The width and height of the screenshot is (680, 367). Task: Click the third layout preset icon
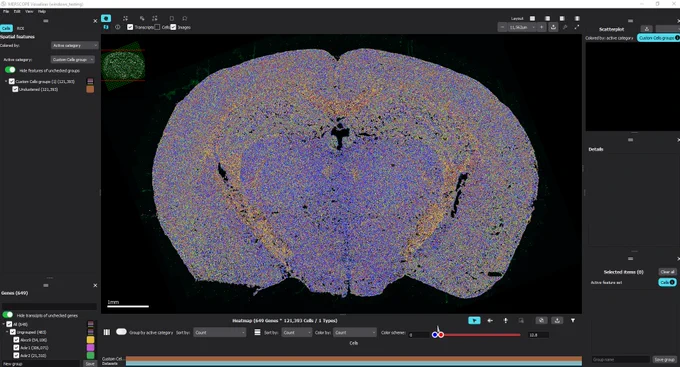(562, 19)
